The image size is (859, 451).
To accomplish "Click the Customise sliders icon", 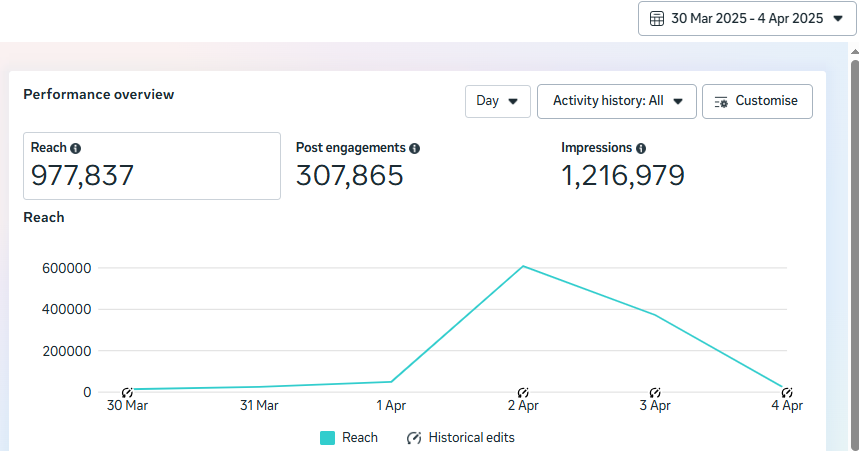I will 721,101.
